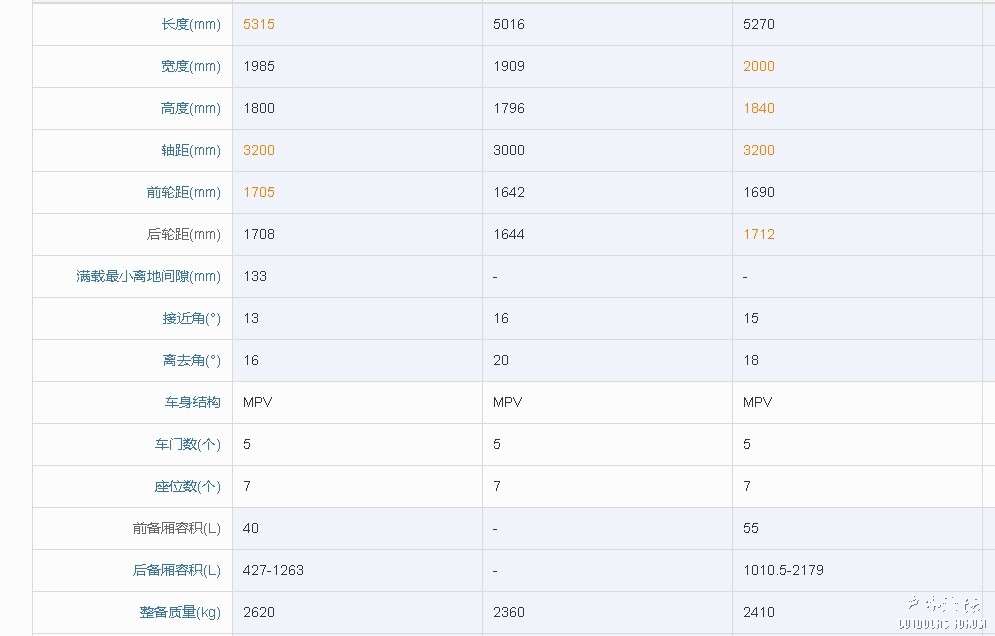This screenshot has width=995, height=636.
Task: Click the 后备厢容积(L) row label
Action: (176, 570)
